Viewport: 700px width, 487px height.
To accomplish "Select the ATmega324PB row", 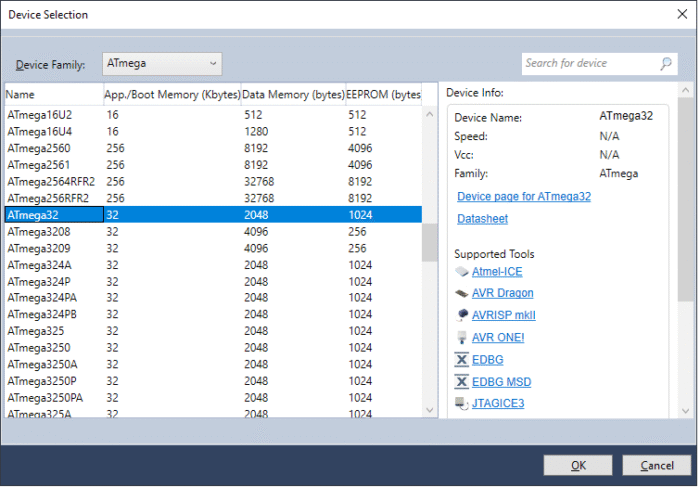I will click(x=213, y=314).
